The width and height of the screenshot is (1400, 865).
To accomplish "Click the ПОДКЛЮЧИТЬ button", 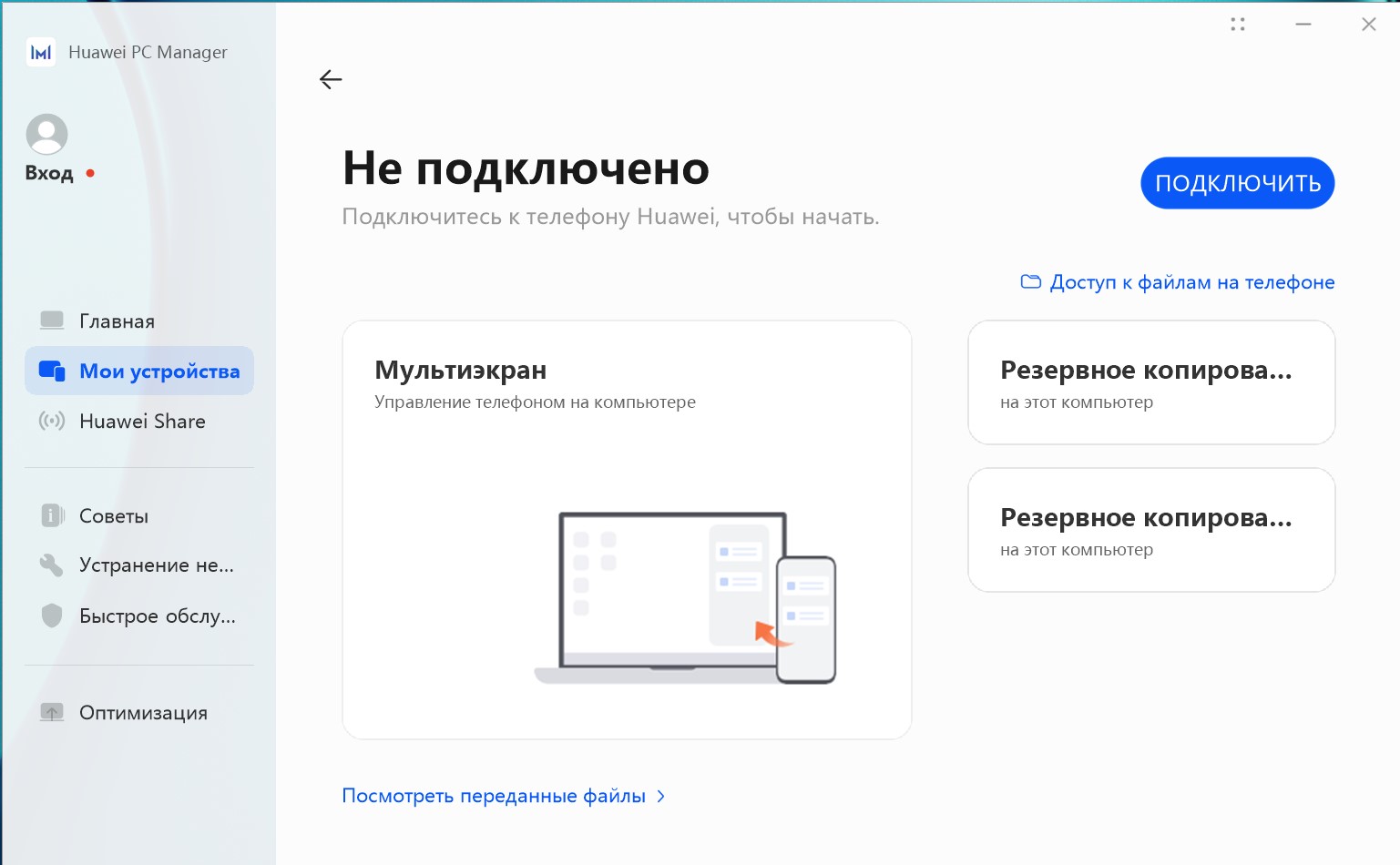I will pyautogui.click(x=1237, y=183).
